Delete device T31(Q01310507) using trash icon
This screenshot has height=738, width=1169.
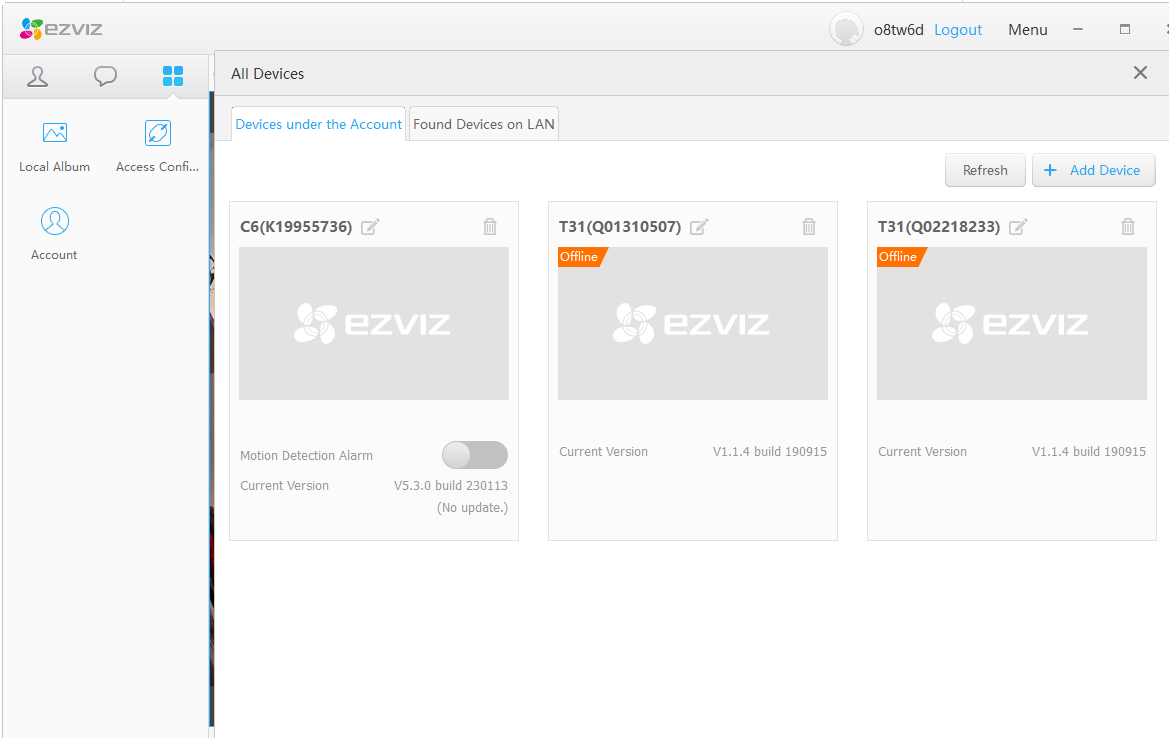(x=809, y=227)
